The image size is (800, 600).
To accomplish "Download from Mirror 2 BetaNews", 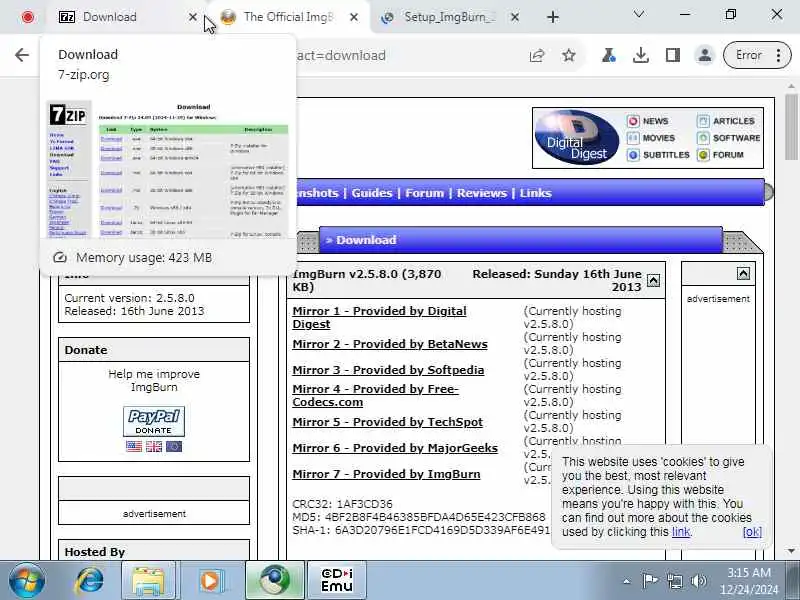I will (390, 344).
